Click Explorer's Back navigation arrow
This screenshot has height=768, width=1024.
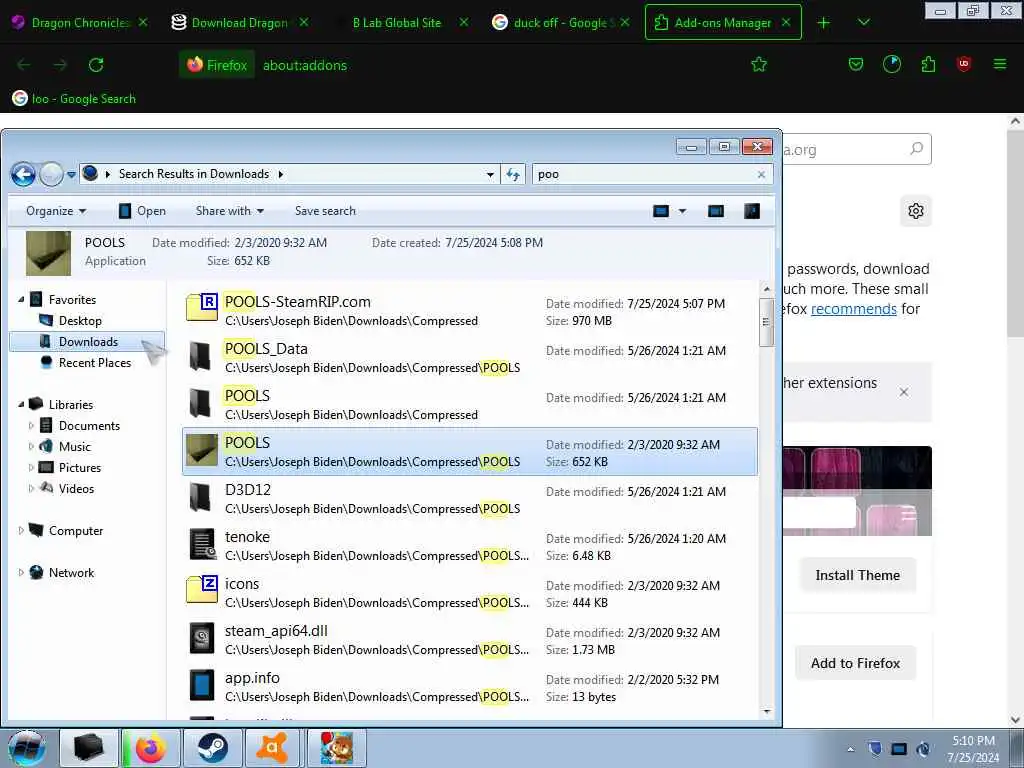24,174
